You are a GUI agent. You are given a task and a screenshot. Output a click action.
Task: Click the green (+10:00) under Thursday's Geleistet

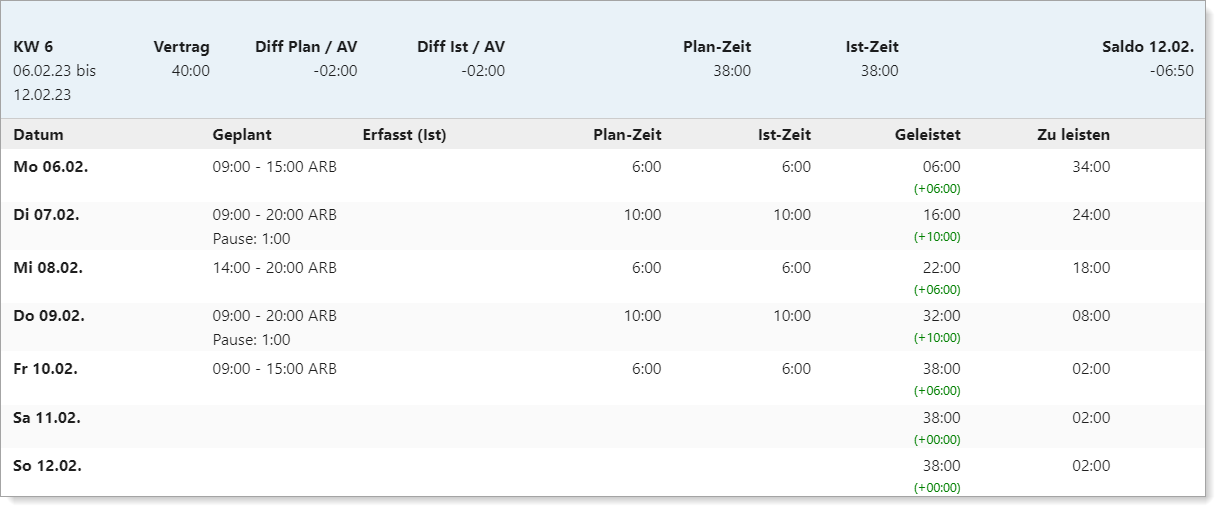tap(937, 338)
